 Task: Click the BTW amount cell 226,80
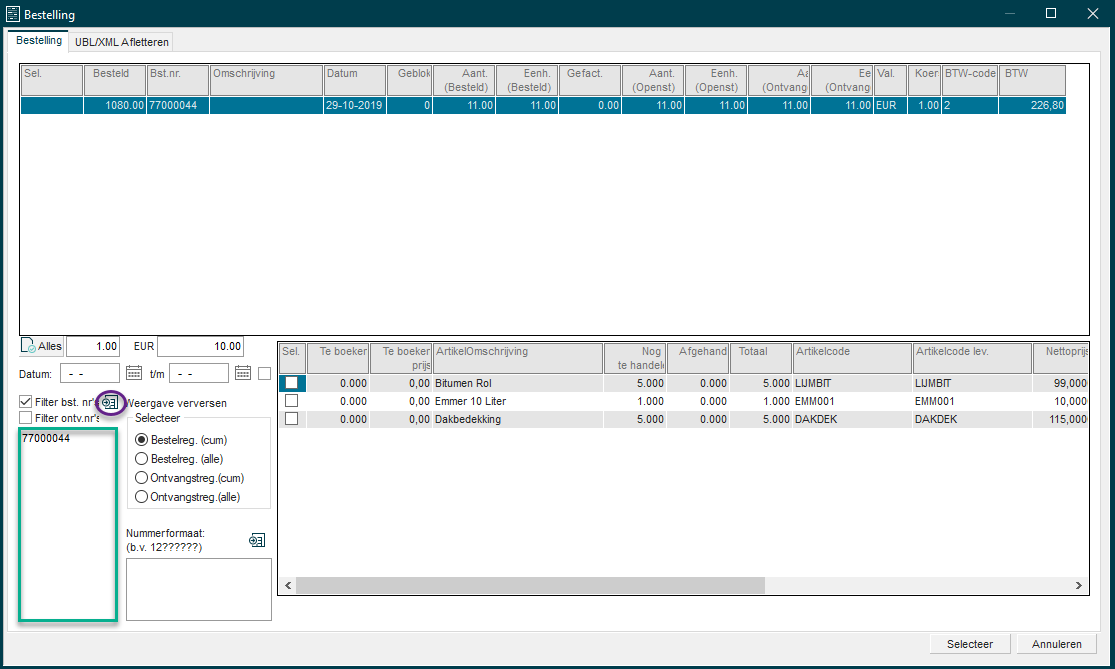(1032, 105)
